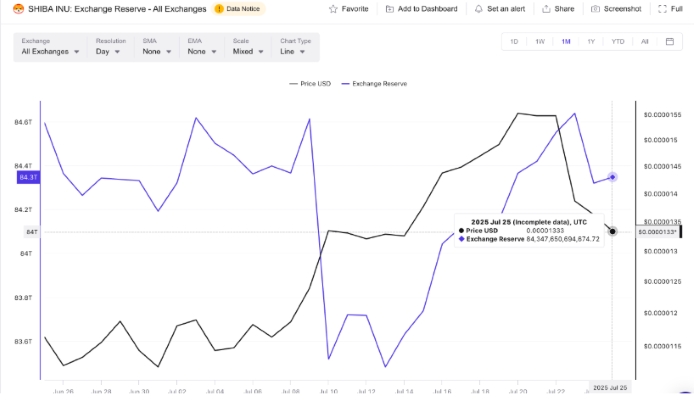
Task: Click the 84.4T left axis value
Action: point(23,166)
